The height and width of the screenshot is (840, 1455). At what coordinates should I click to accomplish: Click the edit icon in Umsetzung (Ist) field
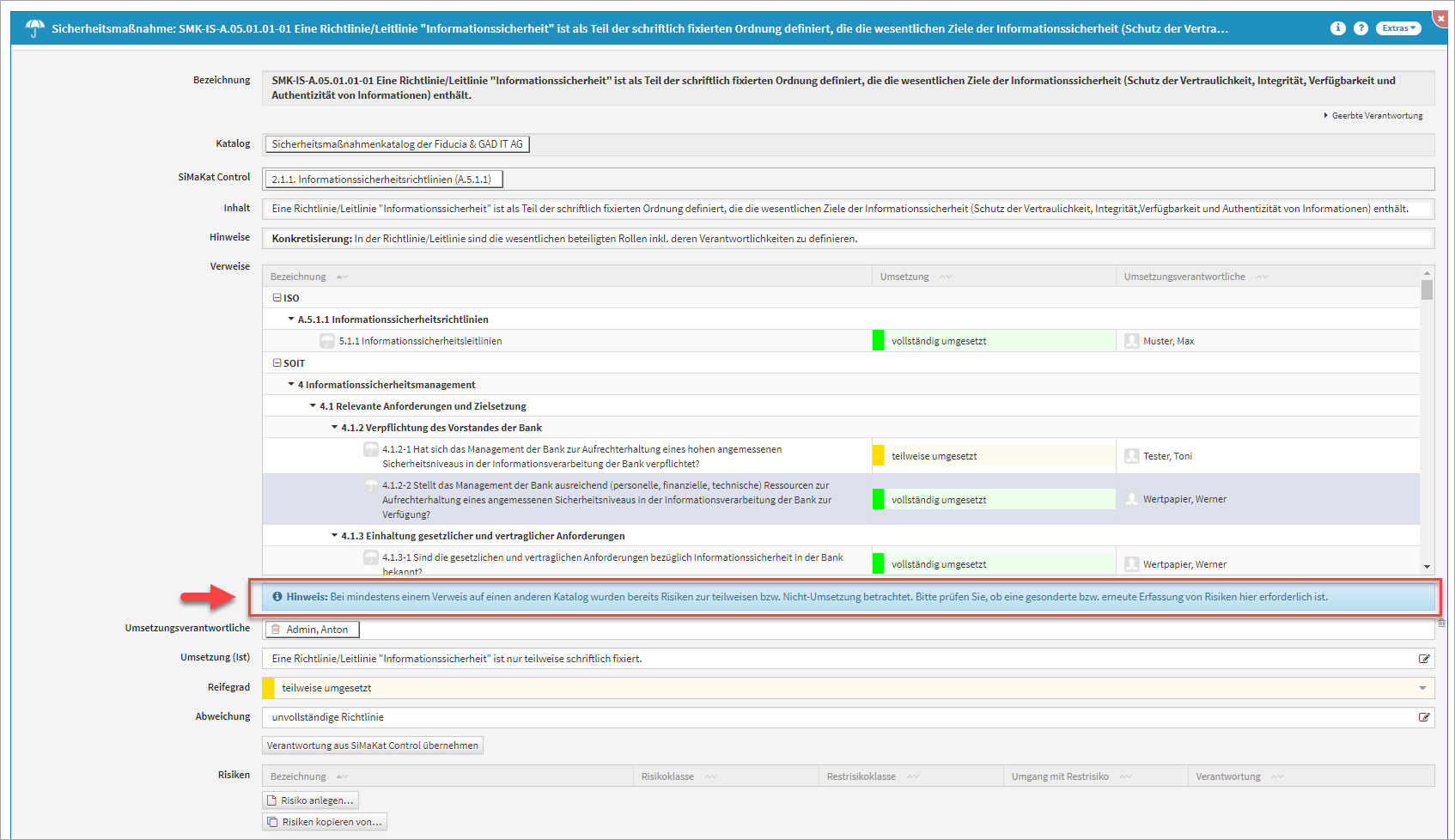point(1424,659)
